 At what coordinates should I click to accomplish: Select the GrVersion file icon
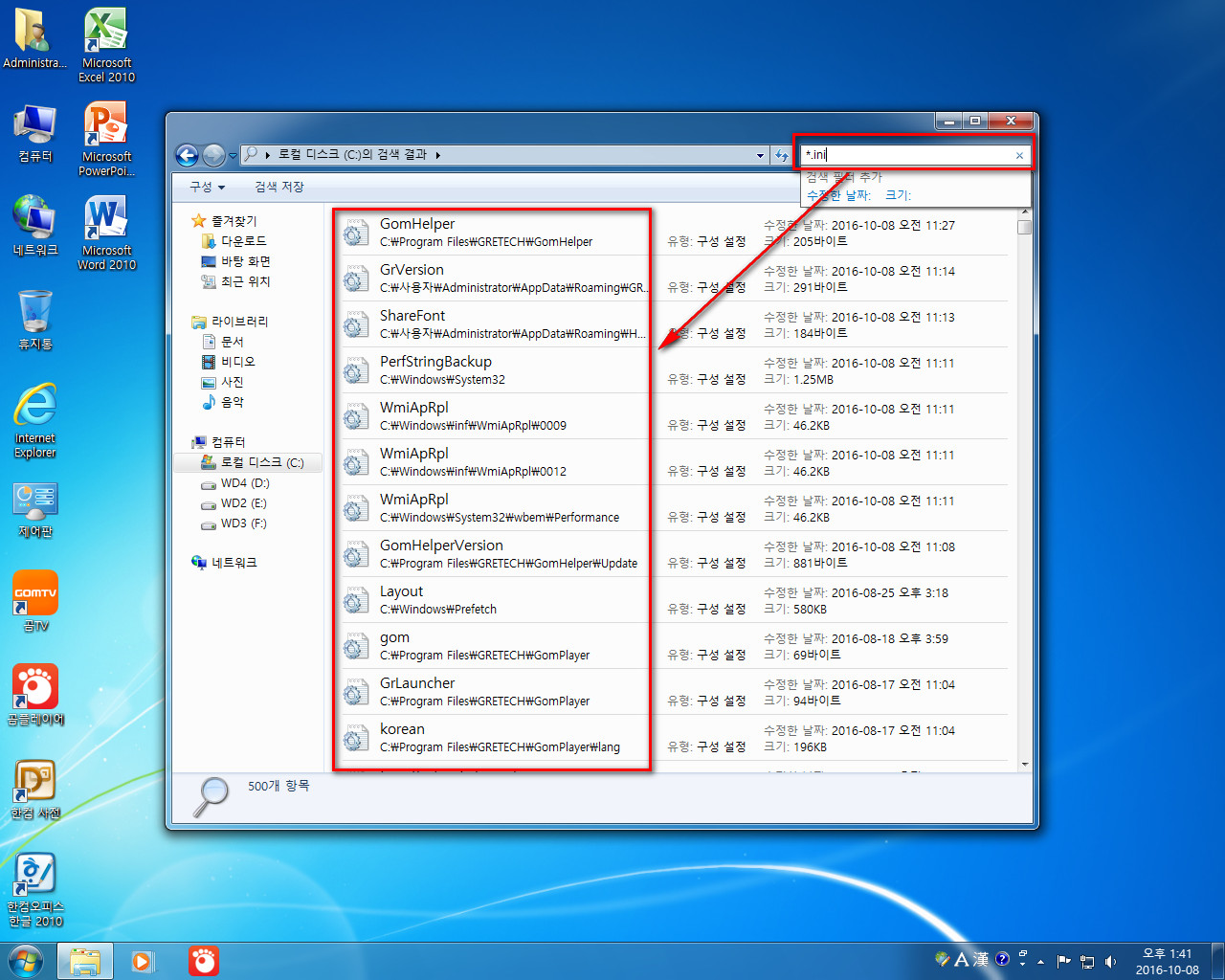coord(356,278)
